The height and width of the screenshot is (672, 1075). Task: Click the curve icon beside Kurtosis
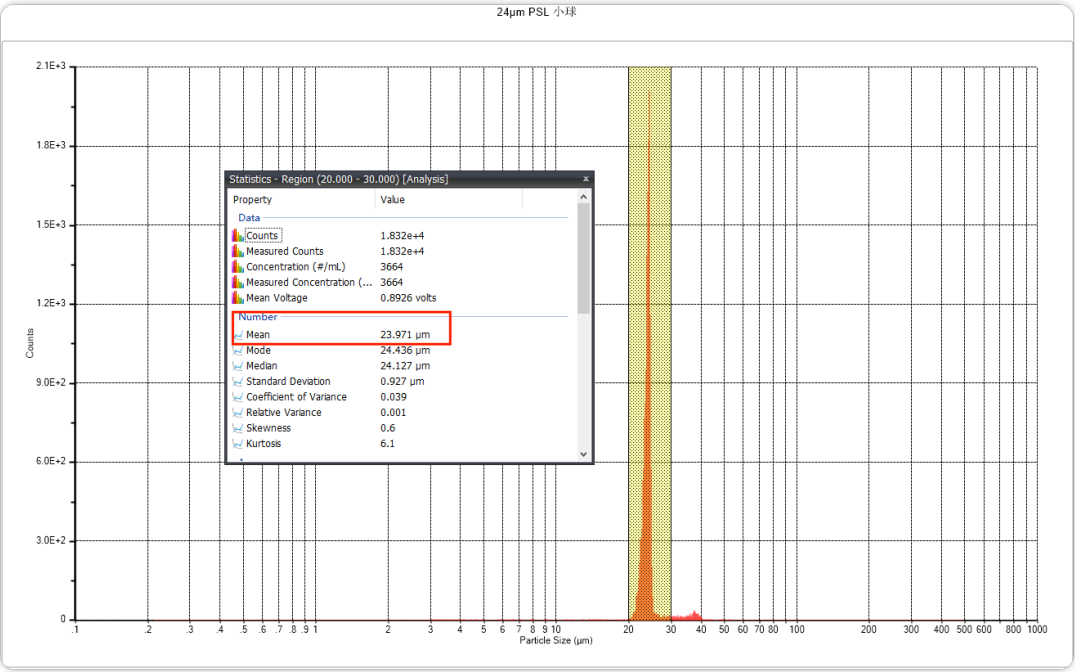pyautogui.click(x=238, y=444)
